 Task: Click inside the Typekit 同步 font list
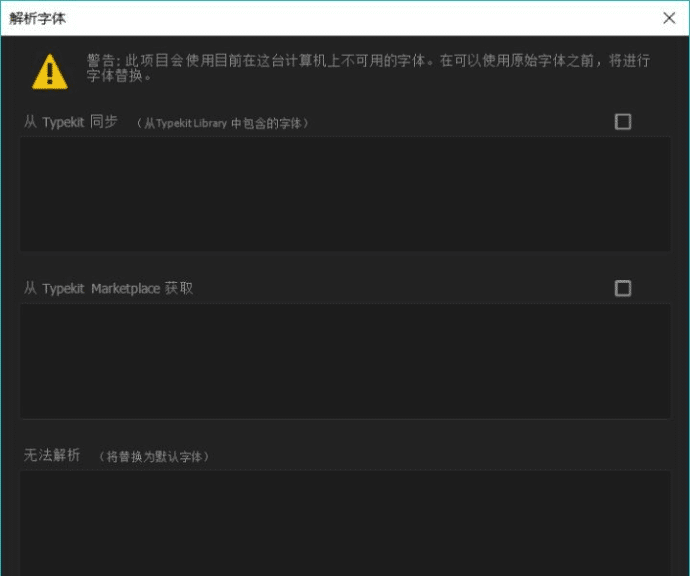345,194
